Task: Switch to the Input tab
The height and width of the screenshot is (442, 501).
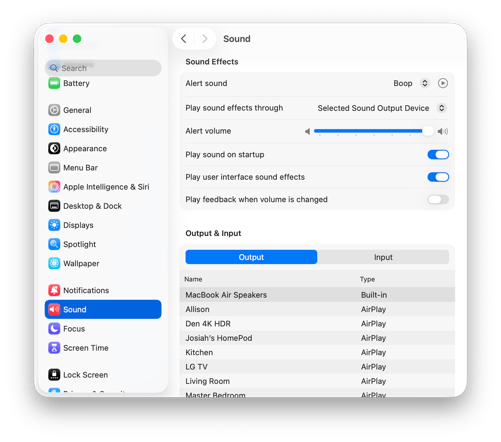Action: click(x=383, y=257)
